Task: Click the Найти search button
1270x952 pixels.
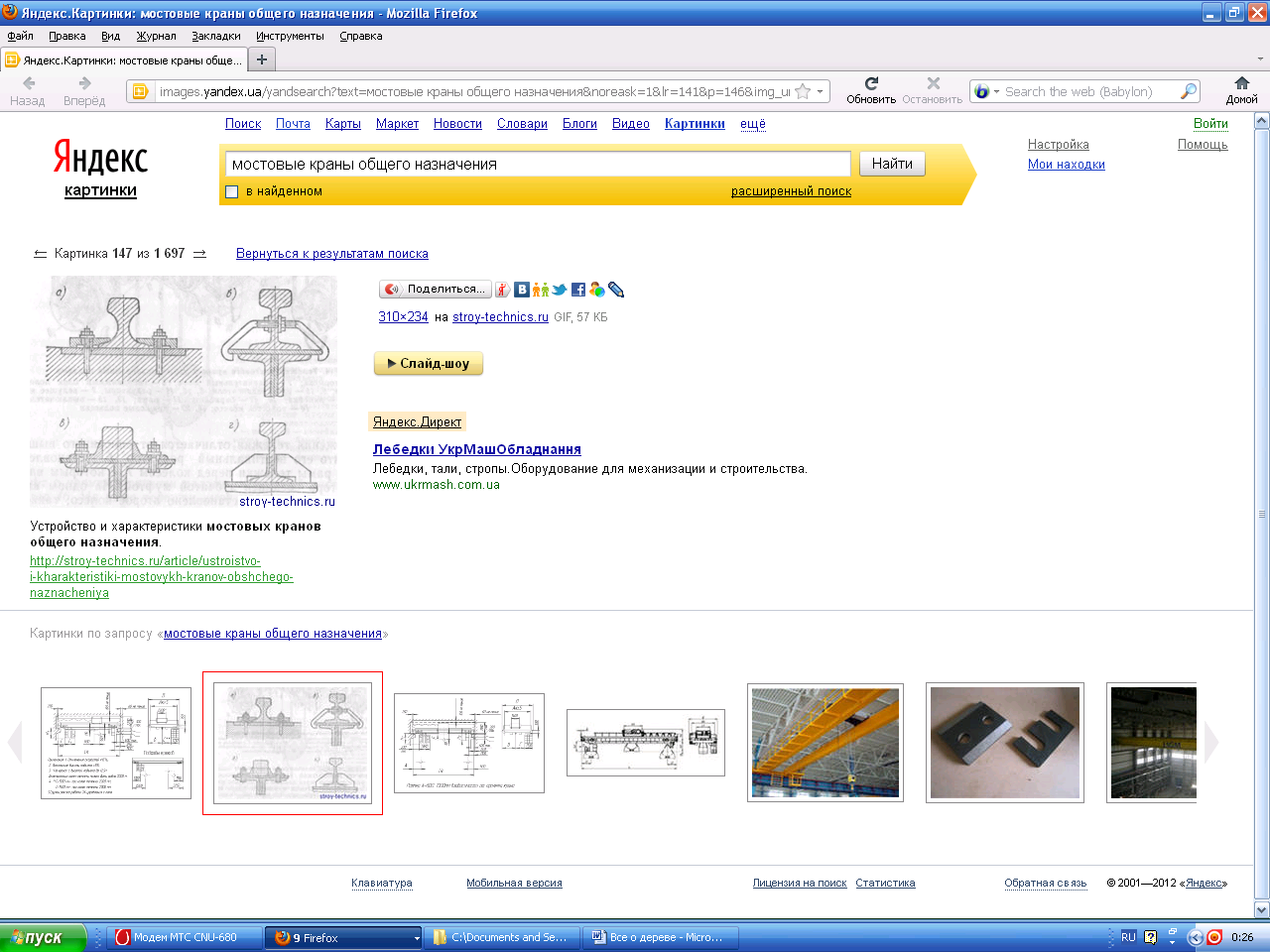Action: coord(892,164)
